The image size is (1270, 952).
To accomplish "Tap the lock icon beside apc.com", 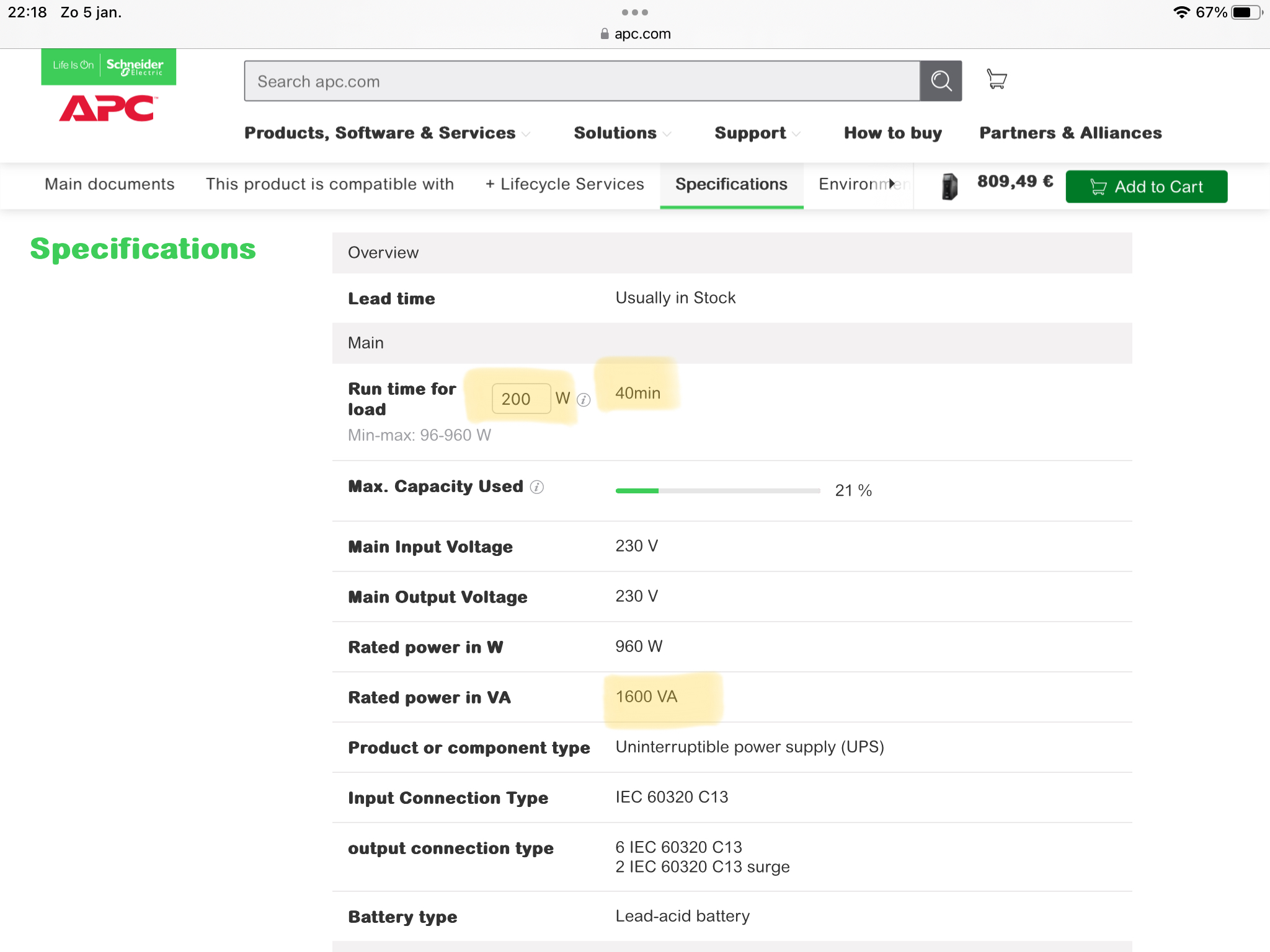I will [605, 34].
